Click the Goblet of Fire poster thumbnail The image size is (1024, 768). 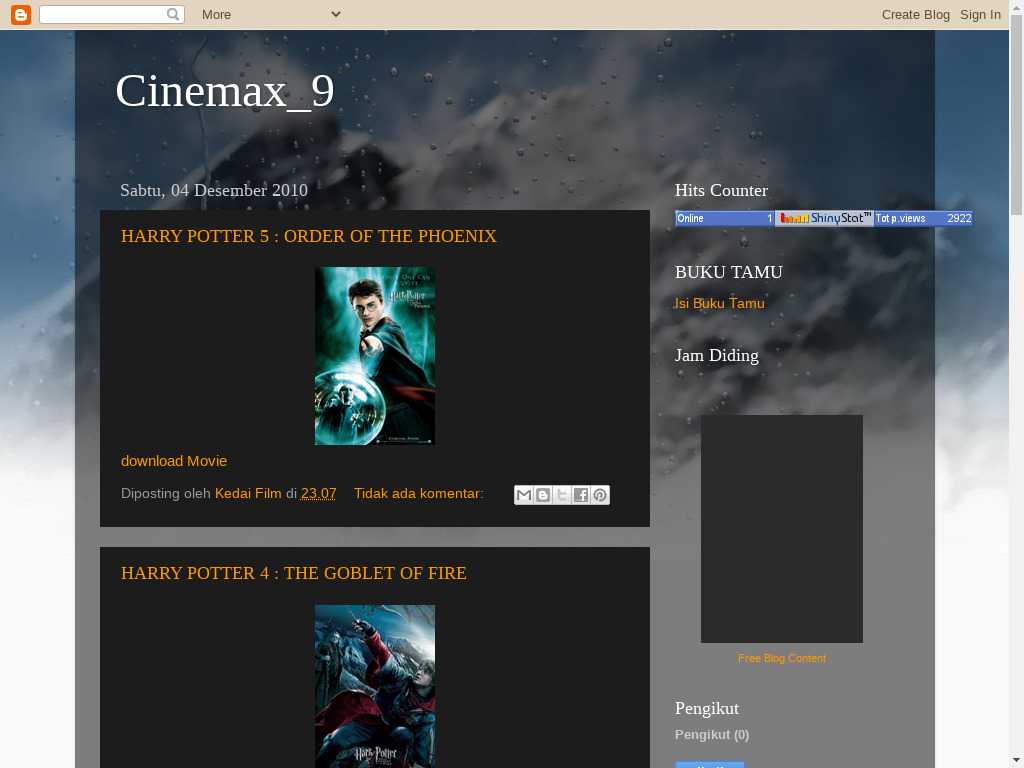pyautogui.click(x=375, y=686)
